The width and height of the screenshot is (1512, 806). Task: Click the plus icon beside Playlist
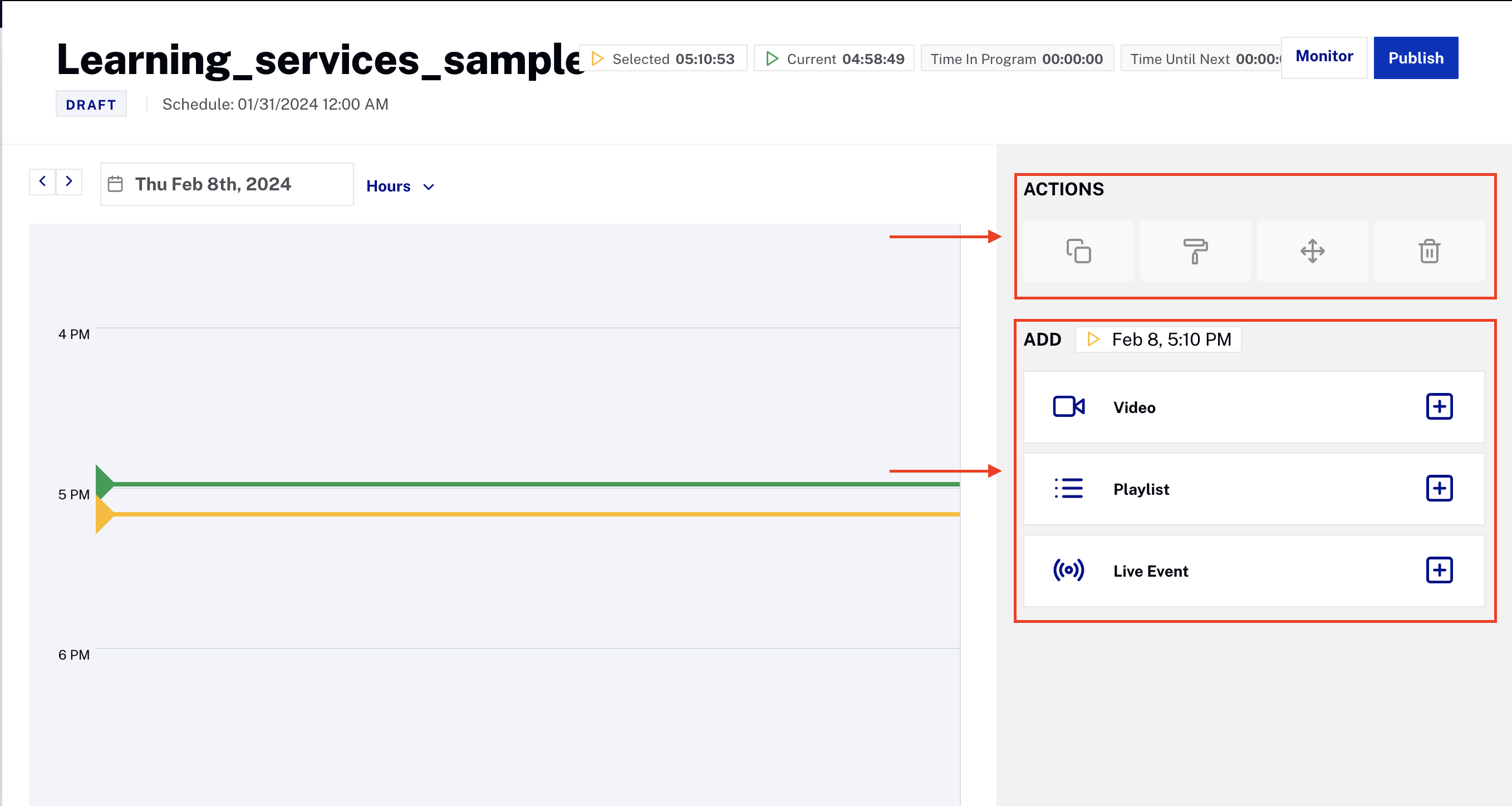click(x=1439, y=488)
